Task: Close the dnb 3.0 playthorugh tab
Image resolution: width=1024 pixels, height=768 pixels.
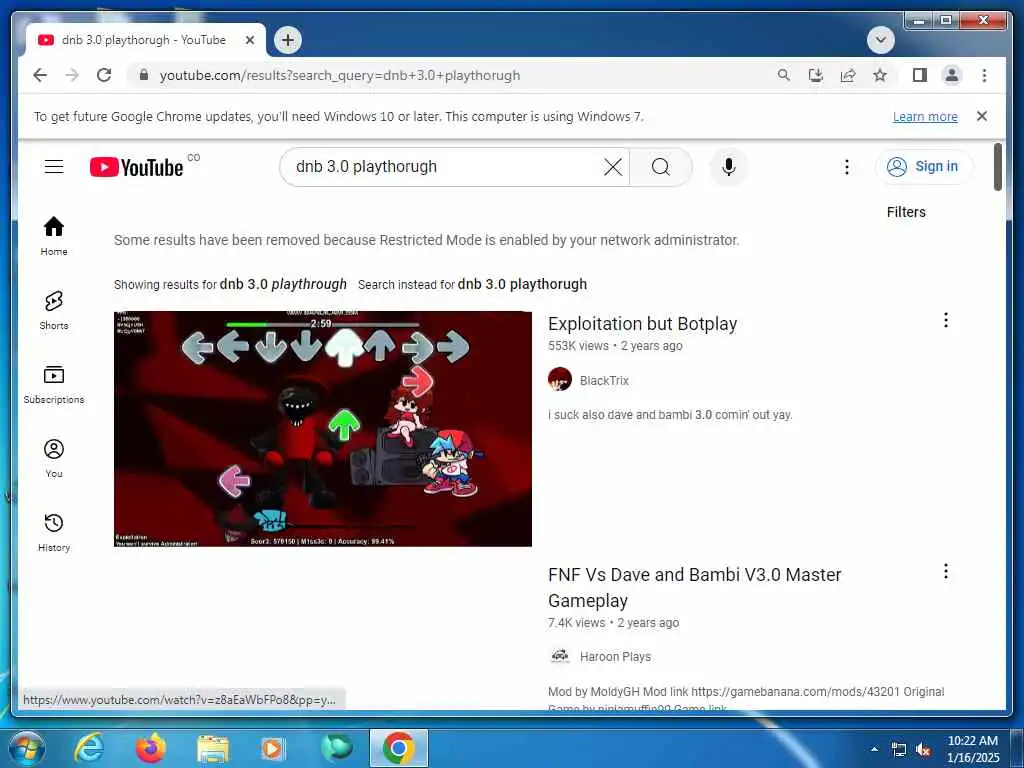Action: (249, 40)
